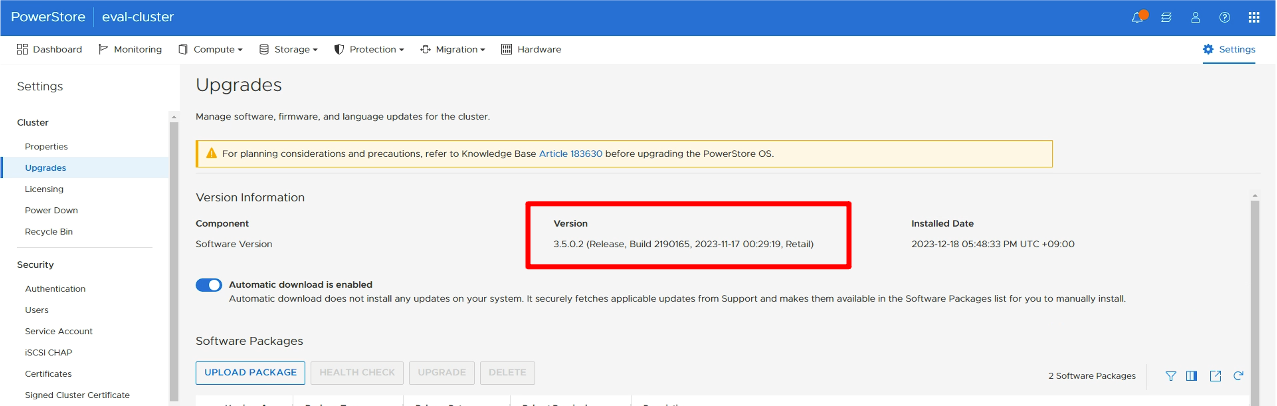
Task: Click the PowerStore logo text
Action: click(47, 18)
